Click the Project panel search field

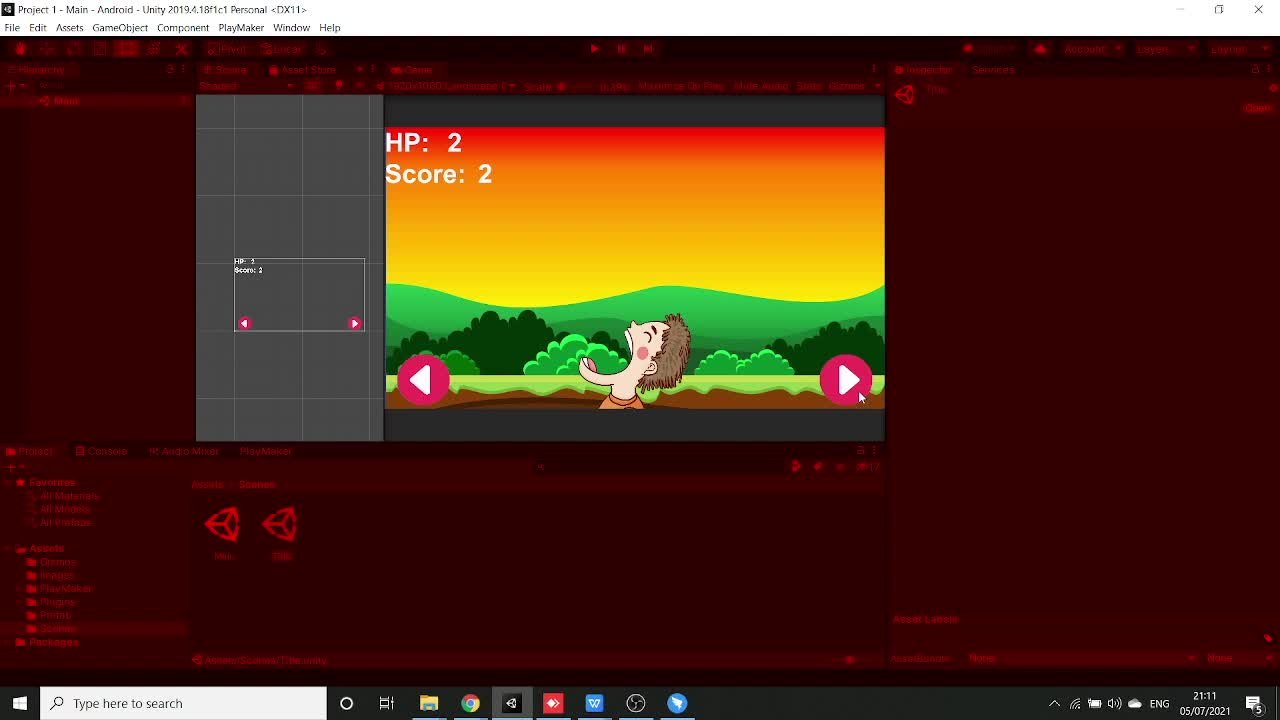point(660,466)
